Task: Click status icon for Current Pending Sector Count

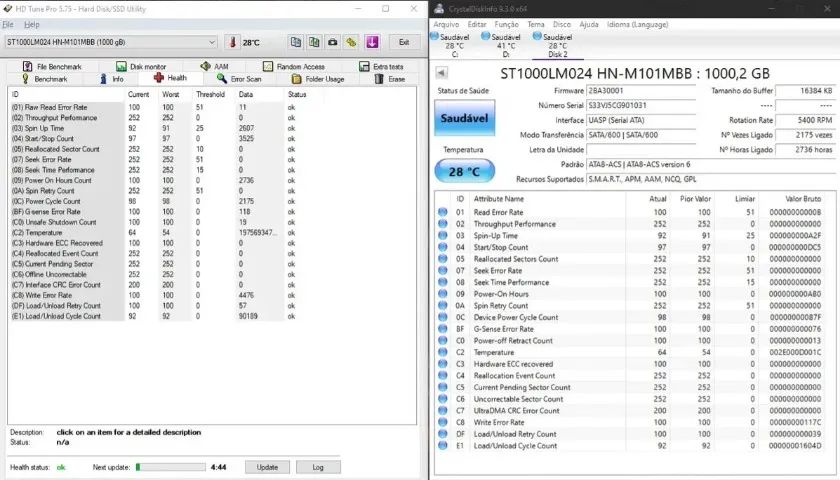Action: pyautogui.click(x=442, y=387)
